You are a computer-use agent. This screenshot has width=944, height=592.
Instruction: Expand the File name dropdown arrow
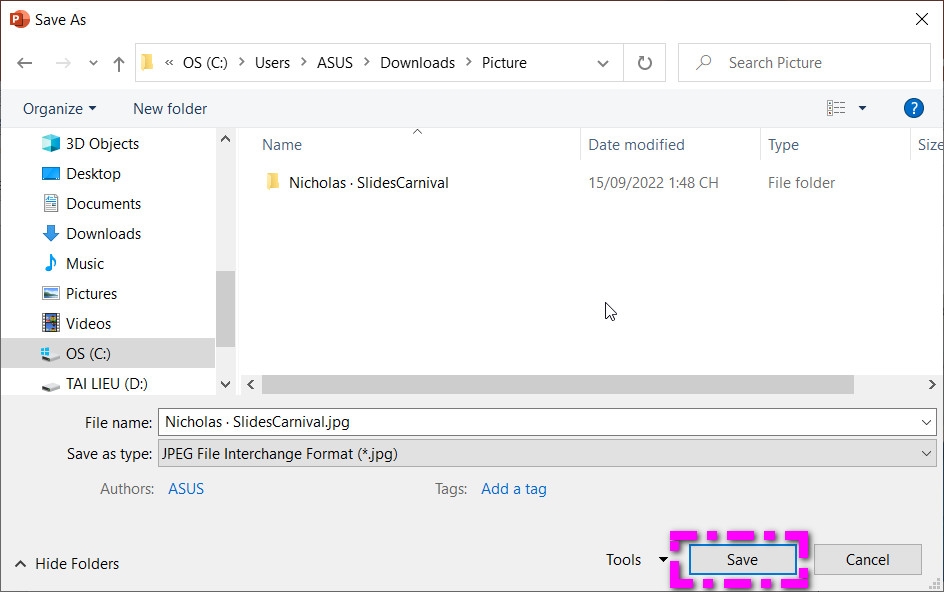coord(927,423)
